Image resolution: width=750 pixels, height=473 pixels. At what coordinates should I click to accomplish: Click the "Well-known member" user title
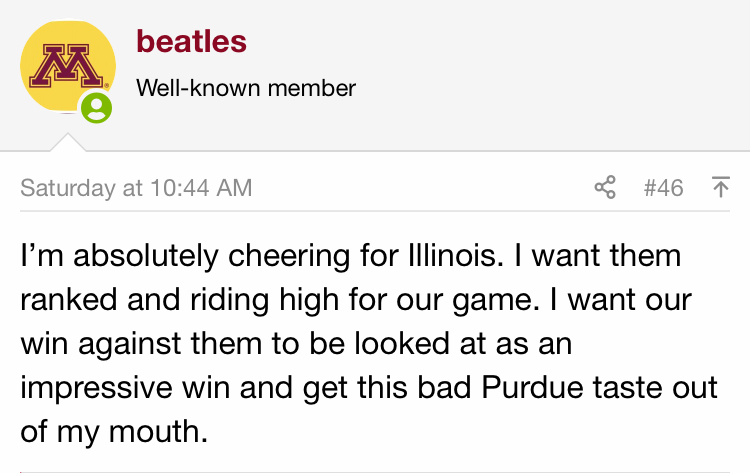pyautogui.click(x=245, y=88)
